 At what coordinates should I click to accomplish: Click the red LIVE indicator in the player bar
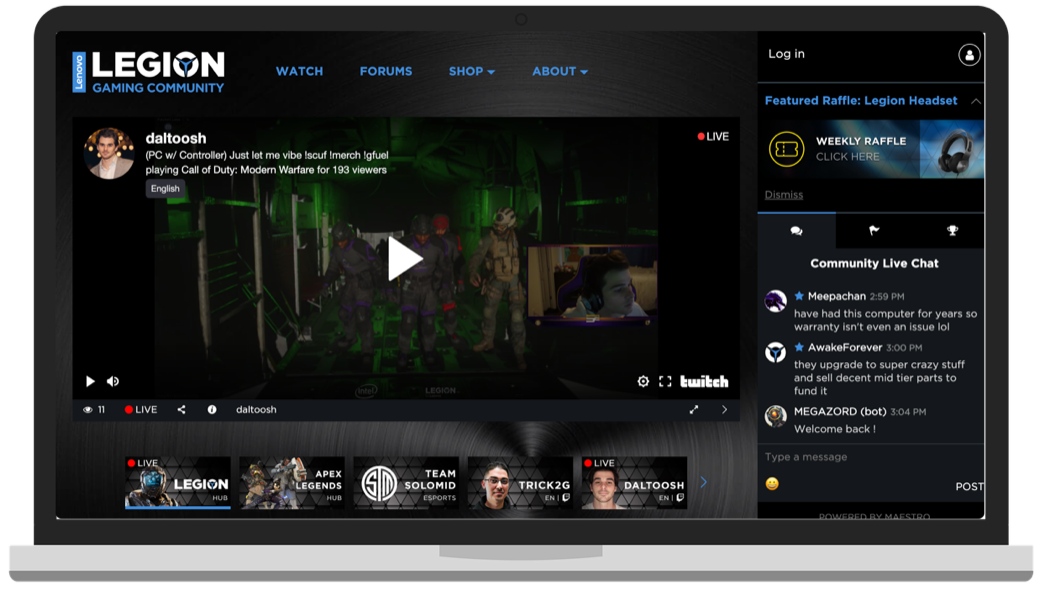141,410
